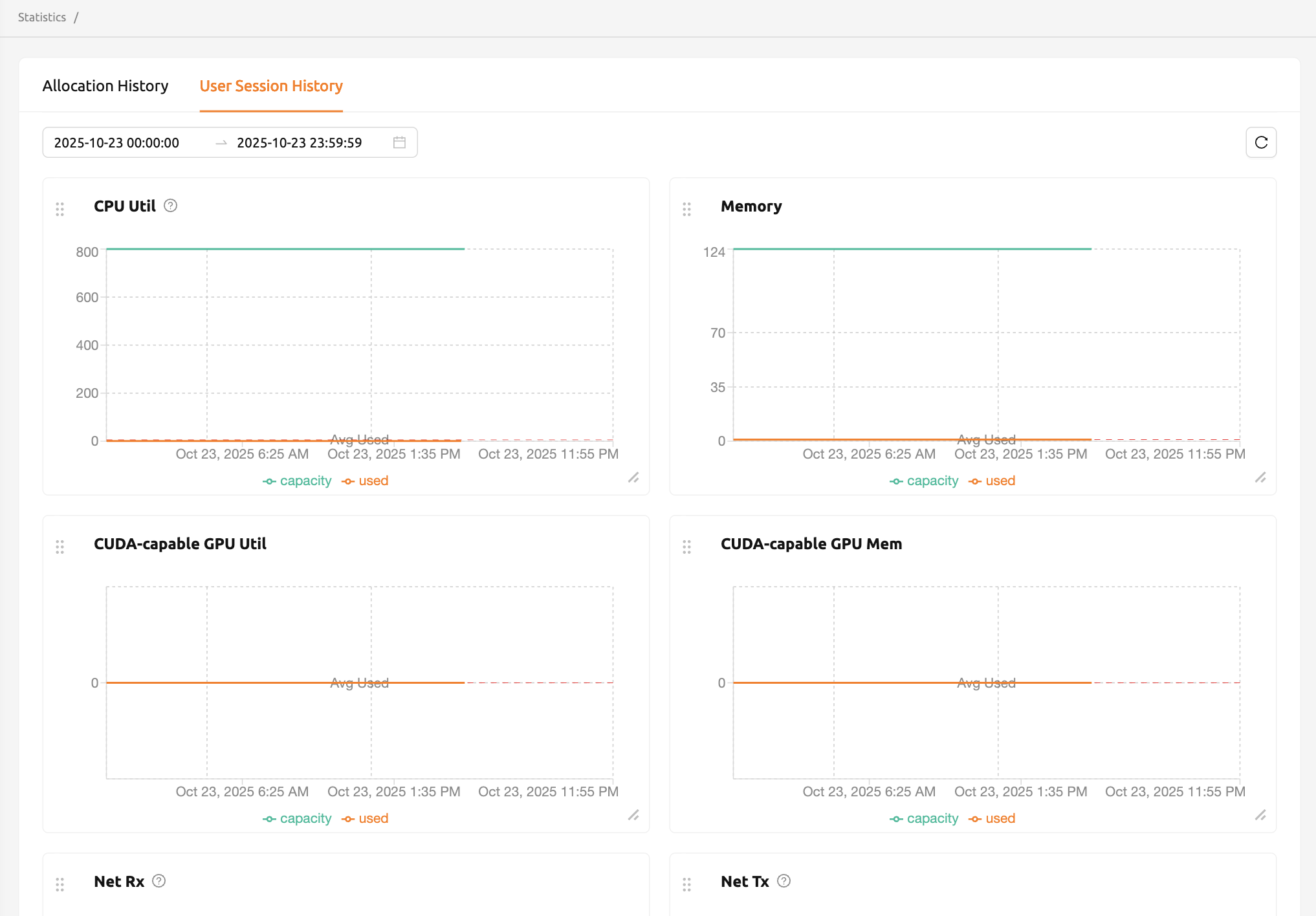Image resolution: width=1316 pixels, height=916 pixels.
Task: Toggle used legend in GPU Util chart
Action: (x=365, y=818)
